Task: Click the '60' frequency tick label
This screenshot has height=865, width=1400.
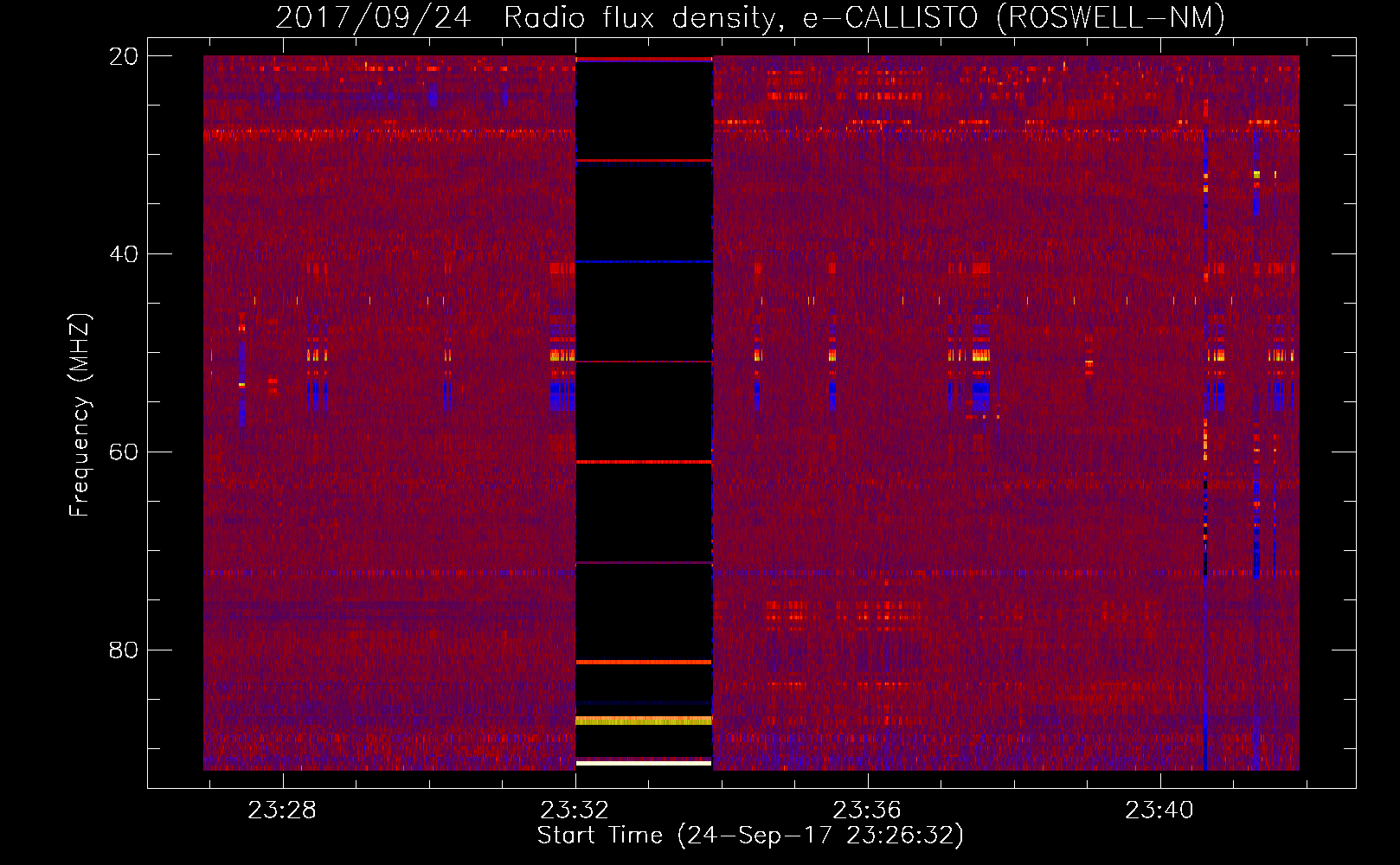Action: (x=124, y=452)
